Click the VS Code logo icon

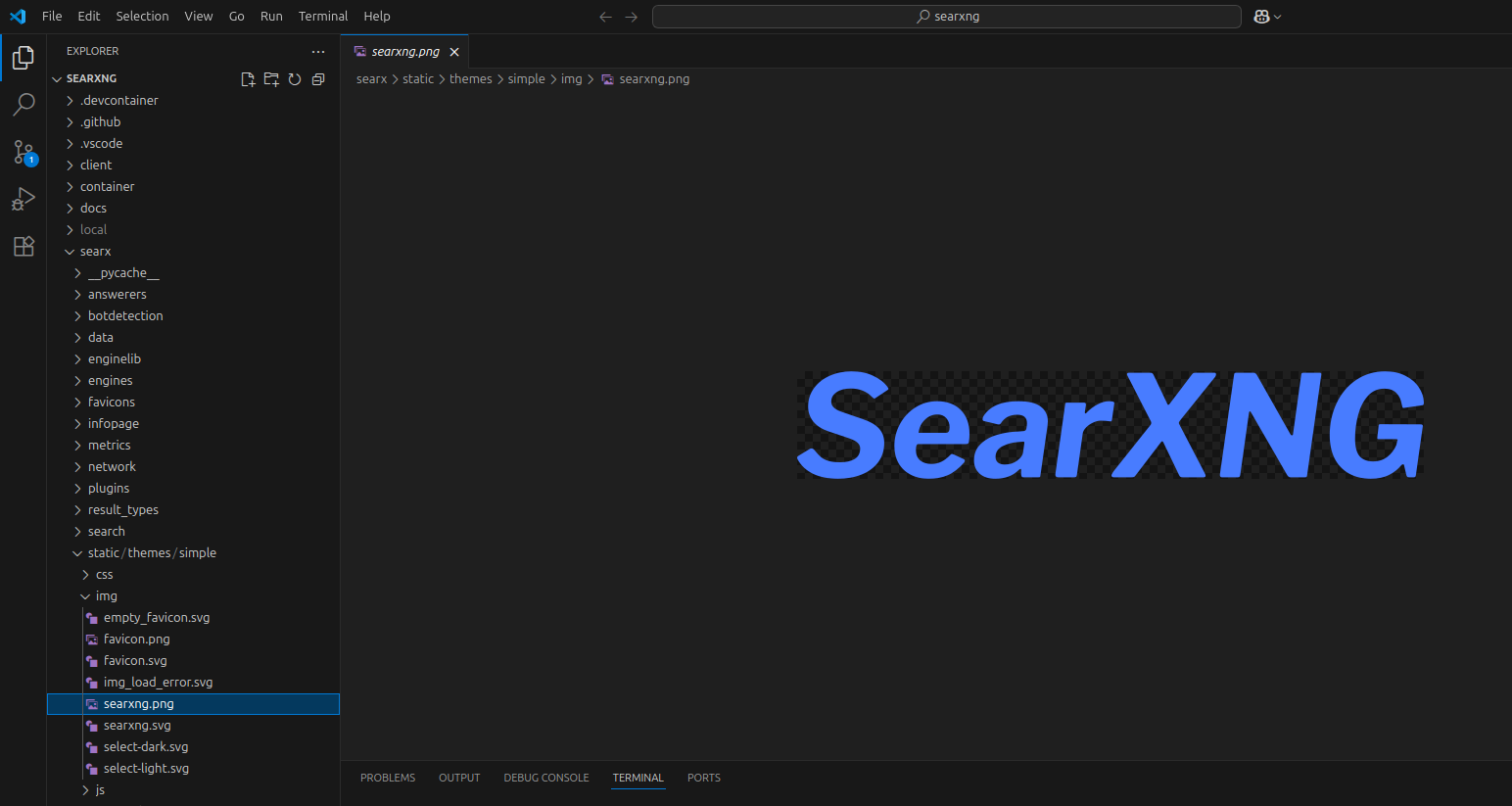pyautogui.click(x=18, y=17)
